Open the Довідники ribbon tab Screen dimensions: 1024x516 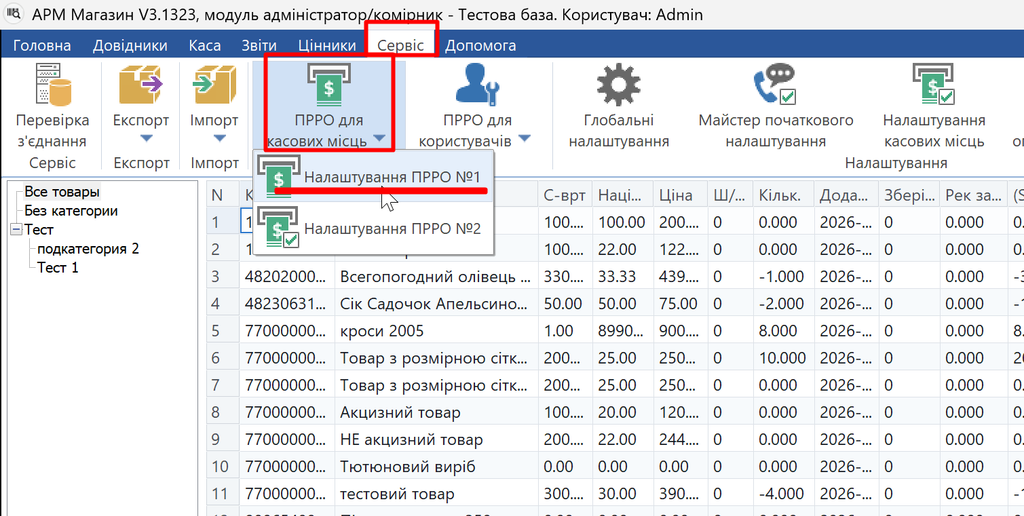pos(130,46)
